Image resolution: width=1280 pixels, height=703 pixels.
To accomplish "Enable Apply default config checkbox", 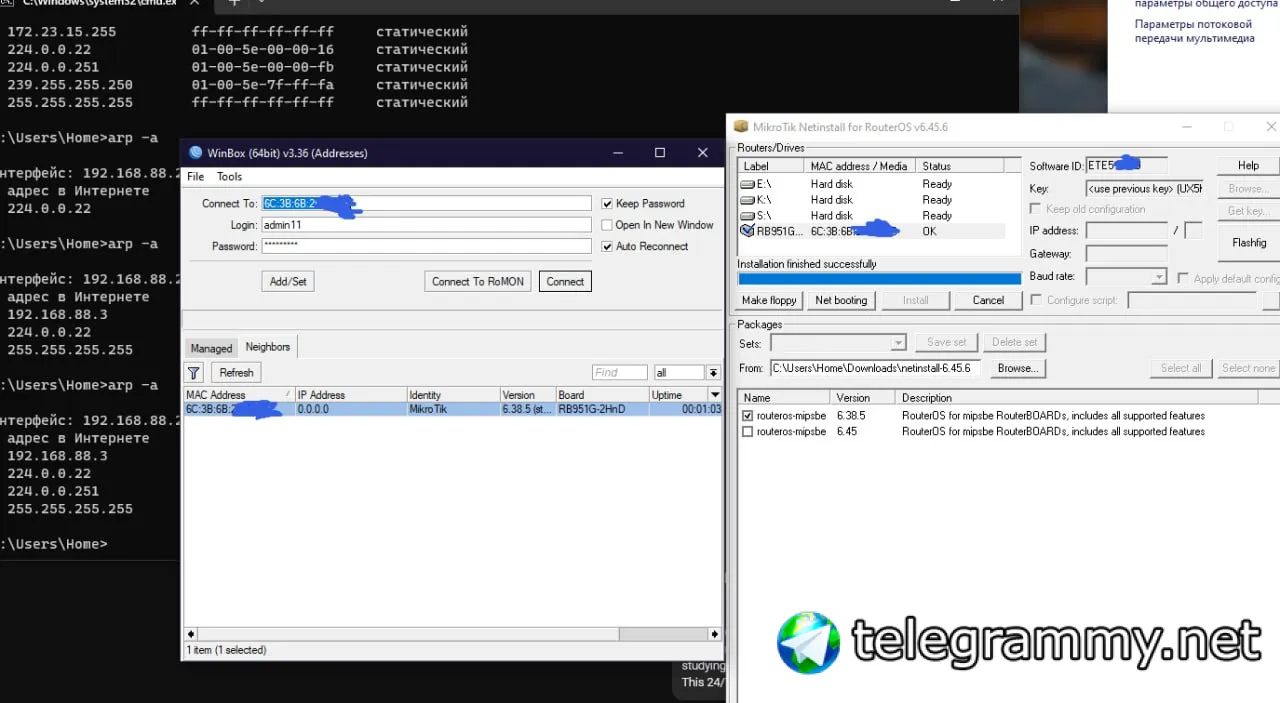I will coord(1184,278).
